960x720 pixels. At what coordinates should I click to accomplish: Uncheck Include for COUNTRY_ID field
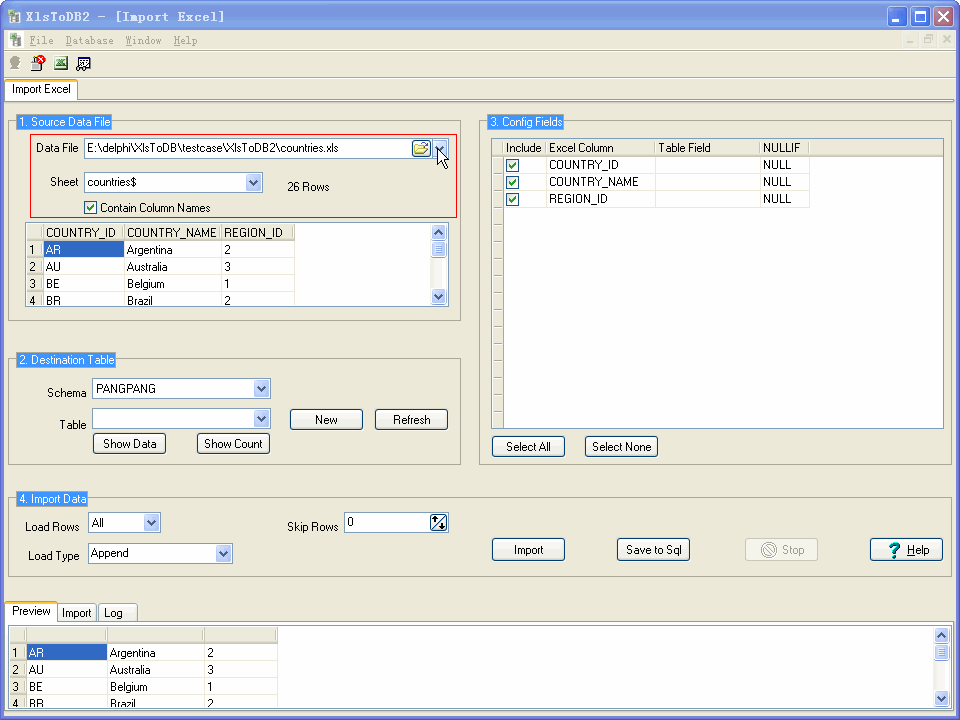[512, 165]
